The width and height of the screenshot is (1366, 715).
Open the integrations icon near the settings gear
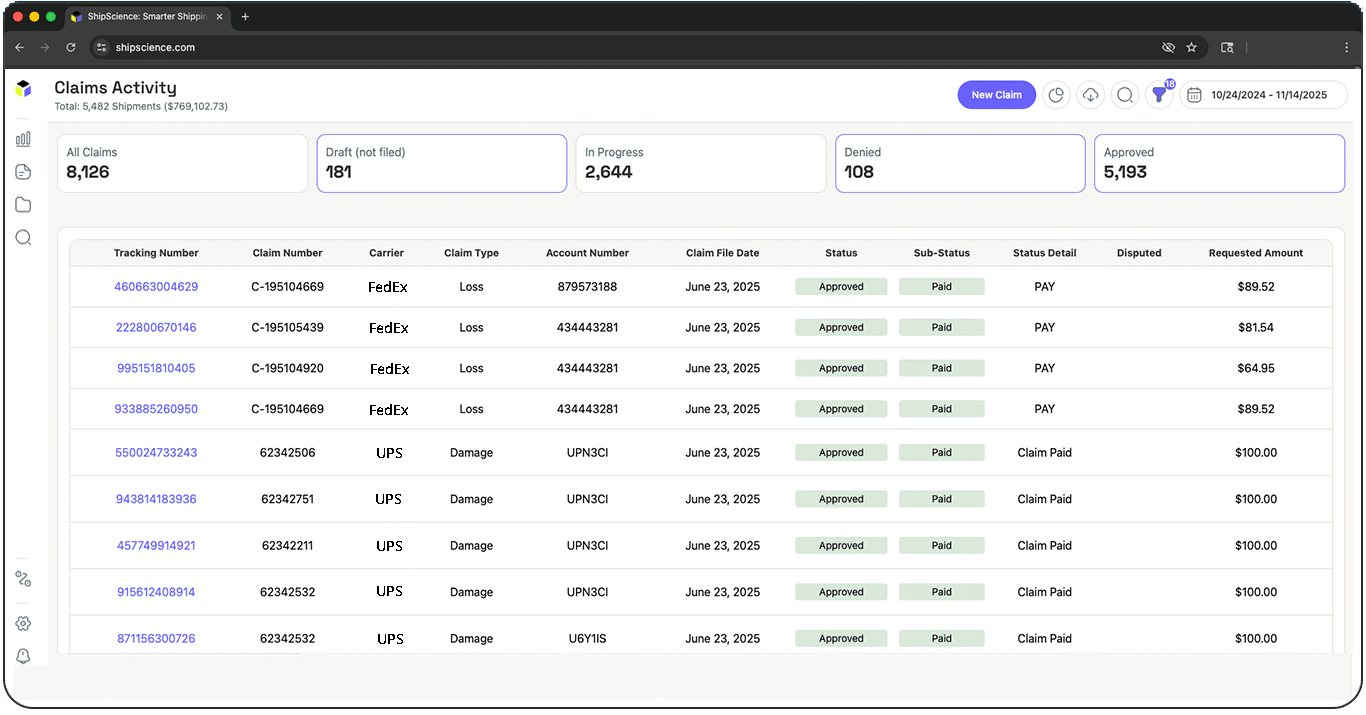(x=23, y=578)
